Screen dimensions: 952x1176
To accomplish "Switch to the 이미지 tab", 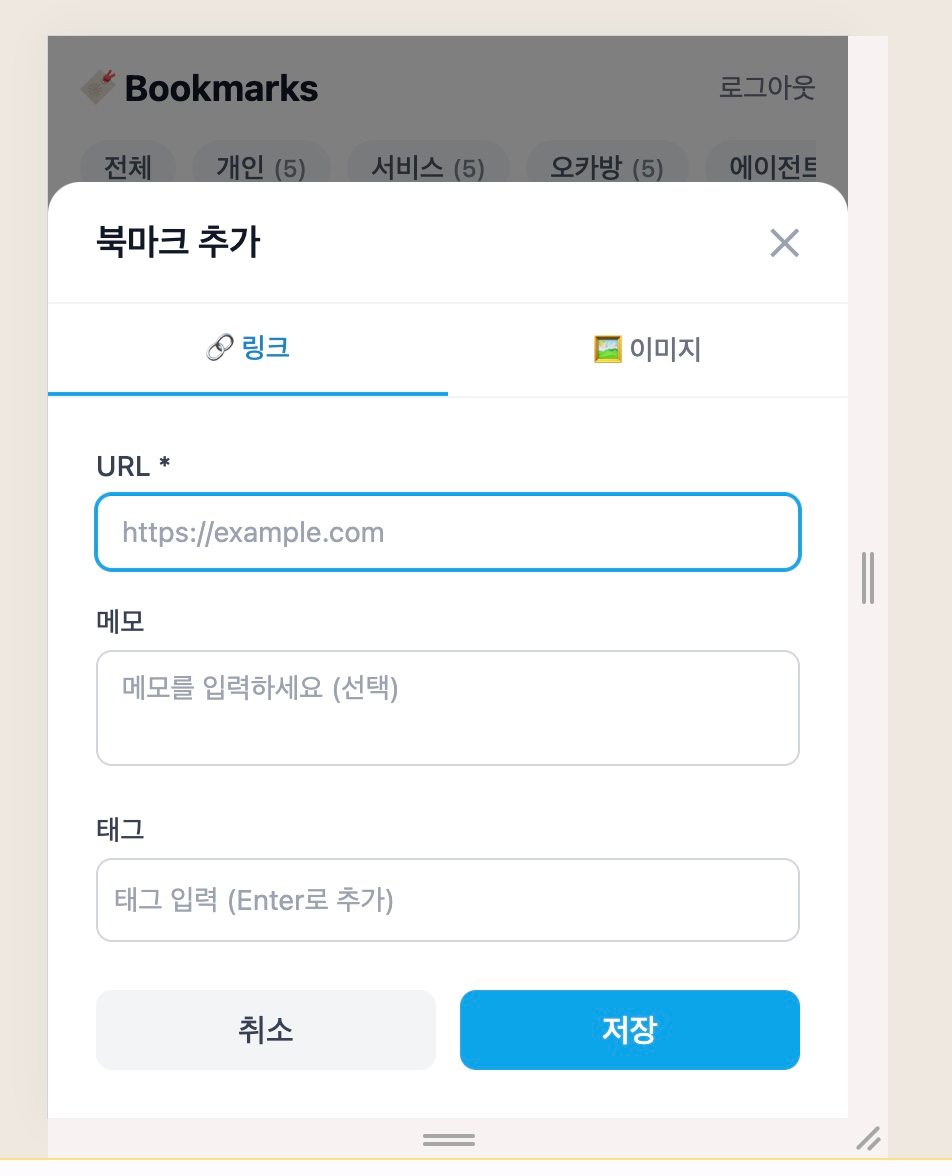I will coord(648,350).
